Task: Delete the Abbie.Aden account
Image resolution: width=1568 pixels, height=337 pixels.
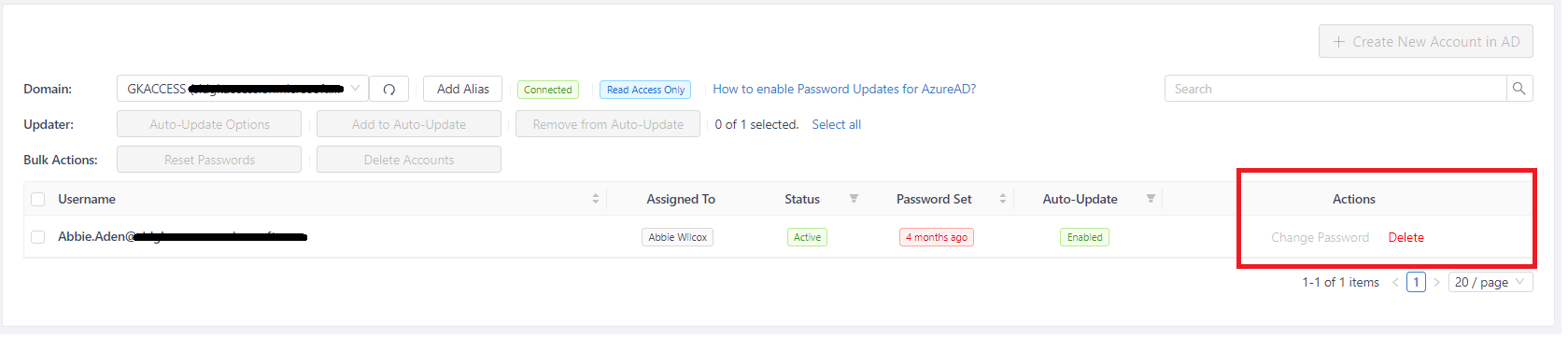Action: [x=1406, y=237]
